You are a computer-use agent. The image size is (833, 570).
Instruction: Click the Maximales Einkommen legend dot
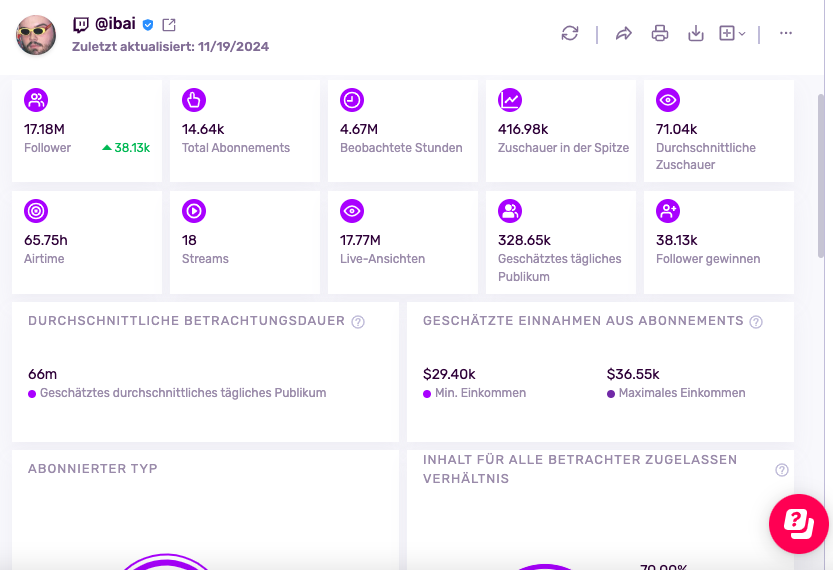[x=611, y=394]
